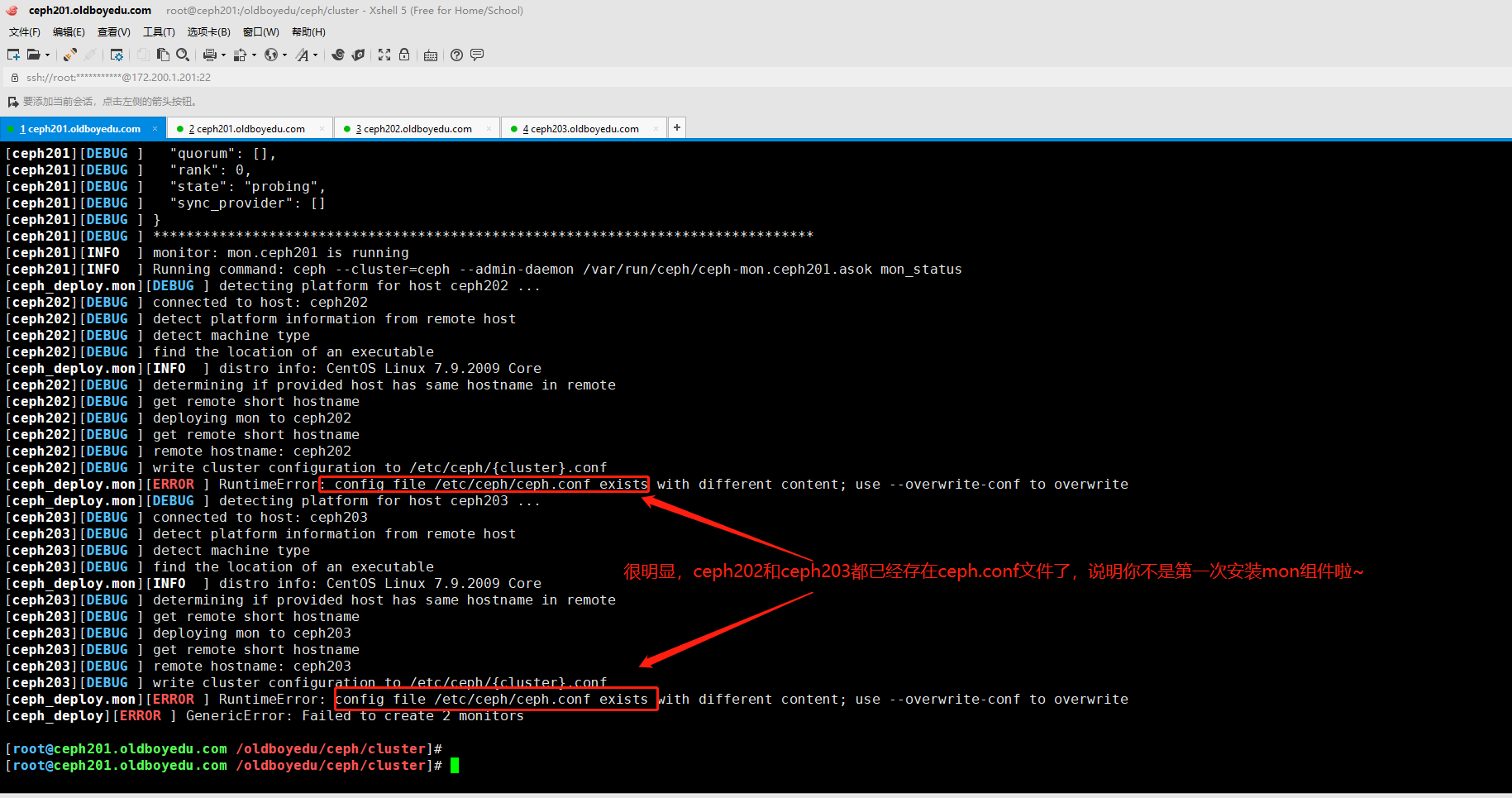Click the virtual keyboard icon
The width and height of the screenshot is (1512, 798).
pyautogui.click(x=431, y=55)
